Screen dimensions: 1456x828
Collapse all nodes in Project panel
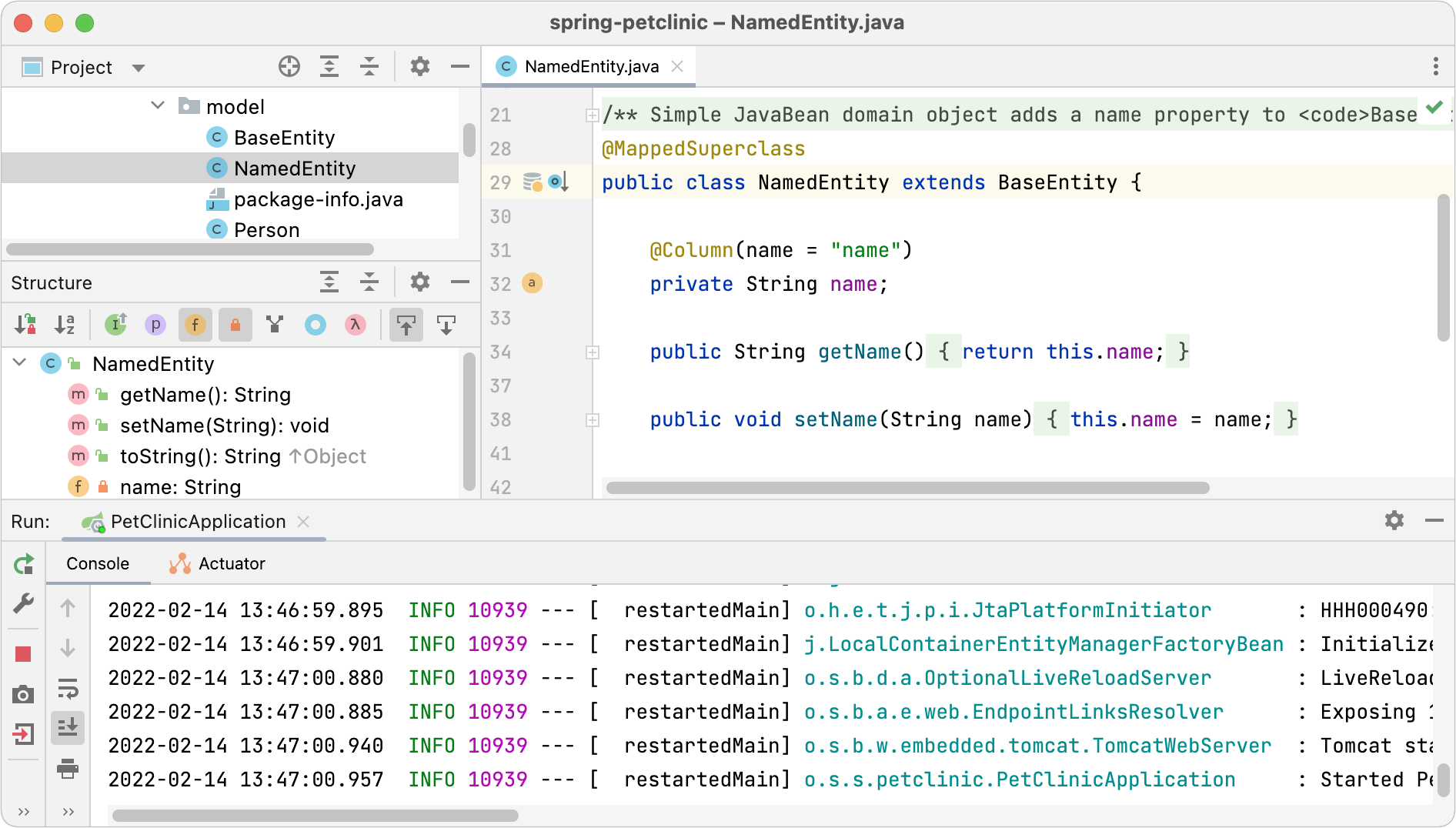click(369, 67)
